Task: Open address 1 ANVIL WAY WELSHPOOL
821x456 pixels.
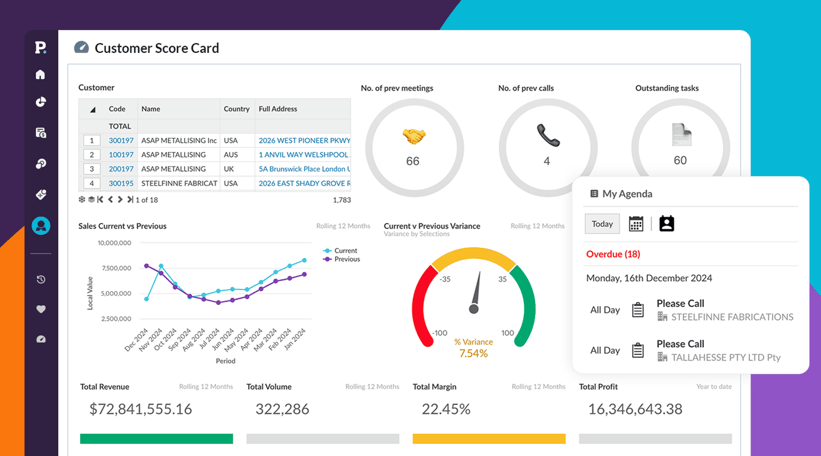Action: [x=304, y=154]
